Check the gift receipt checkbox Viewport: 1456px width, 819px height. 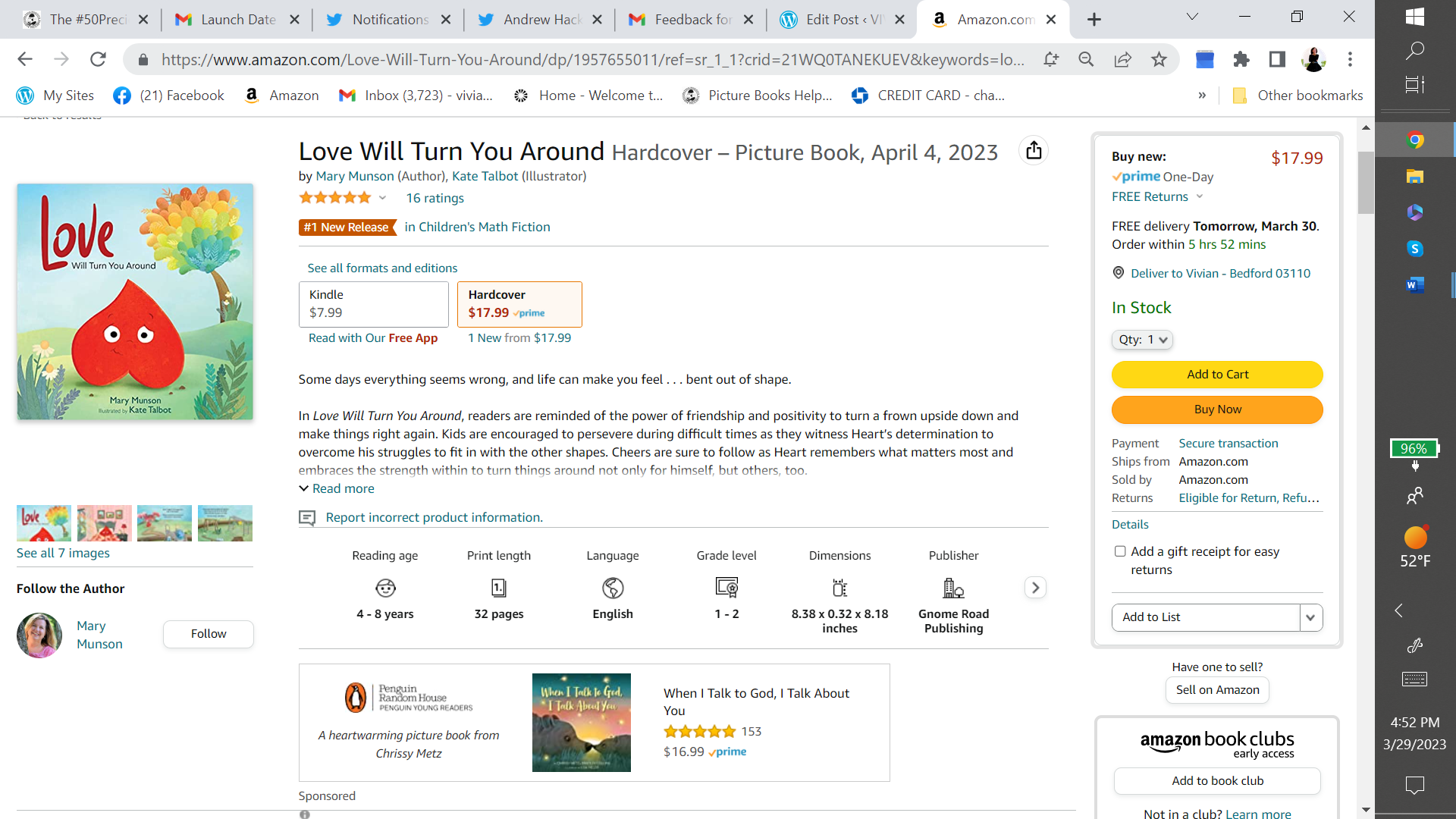[1120, 551]
